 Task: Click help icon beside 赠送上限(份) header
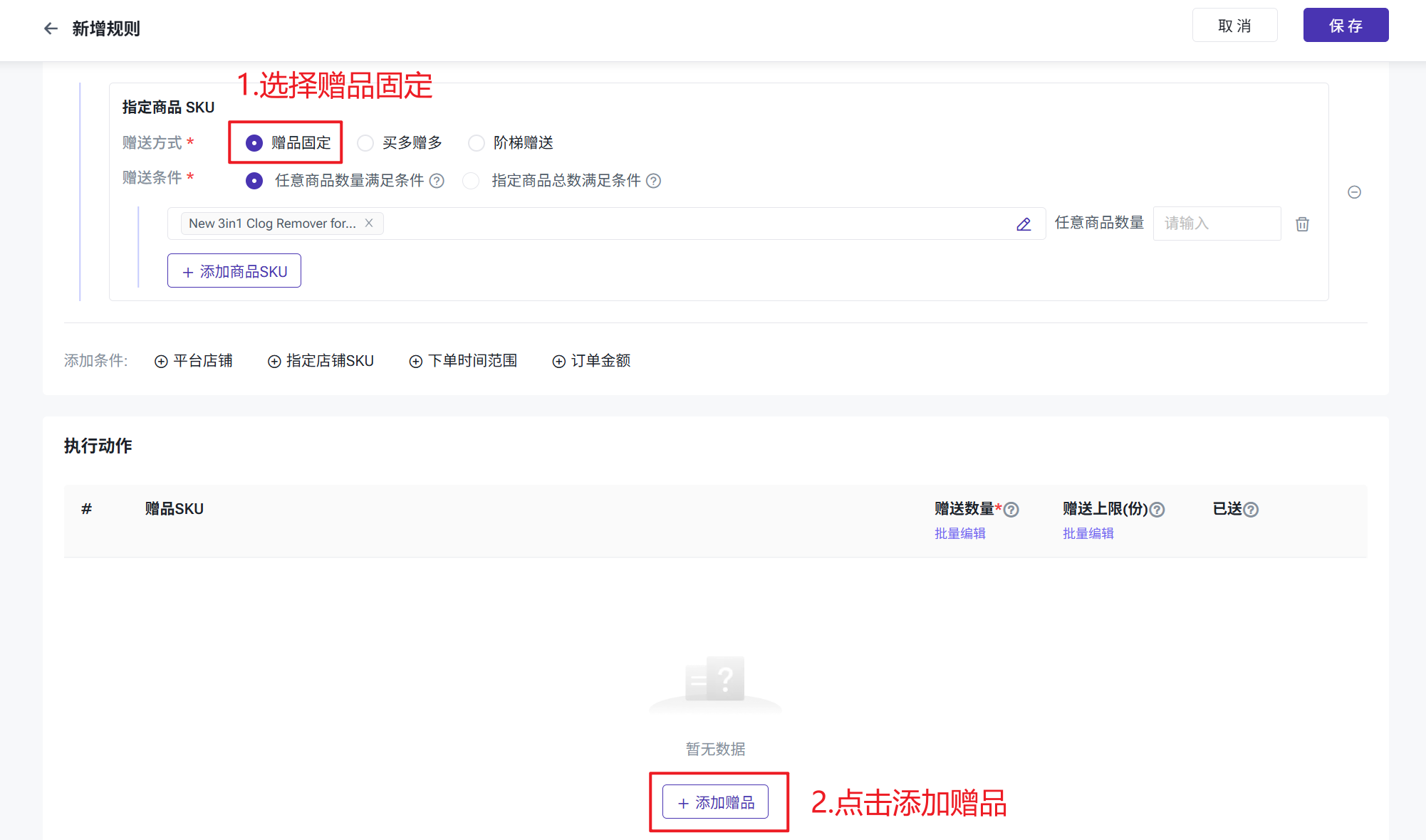tap(1157, 510)
